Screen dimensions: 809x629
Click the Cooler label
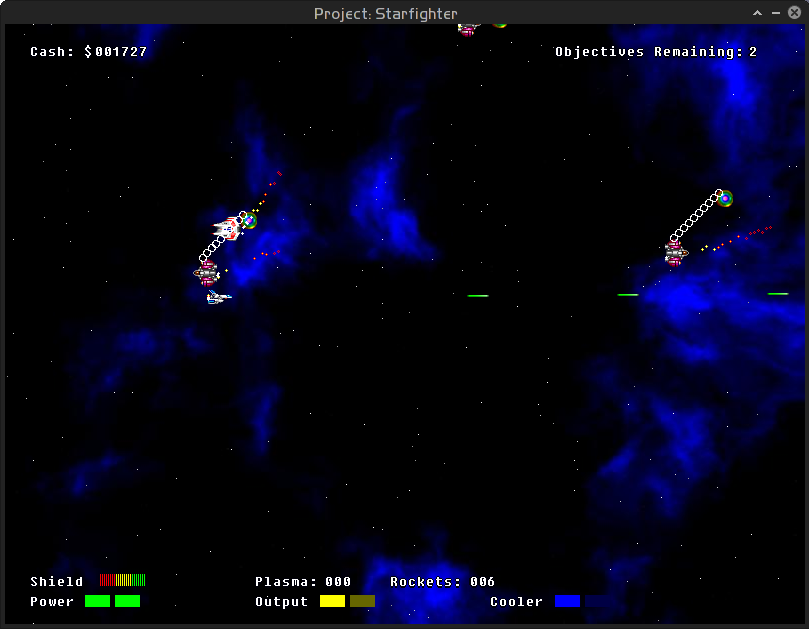click(516, 602)
